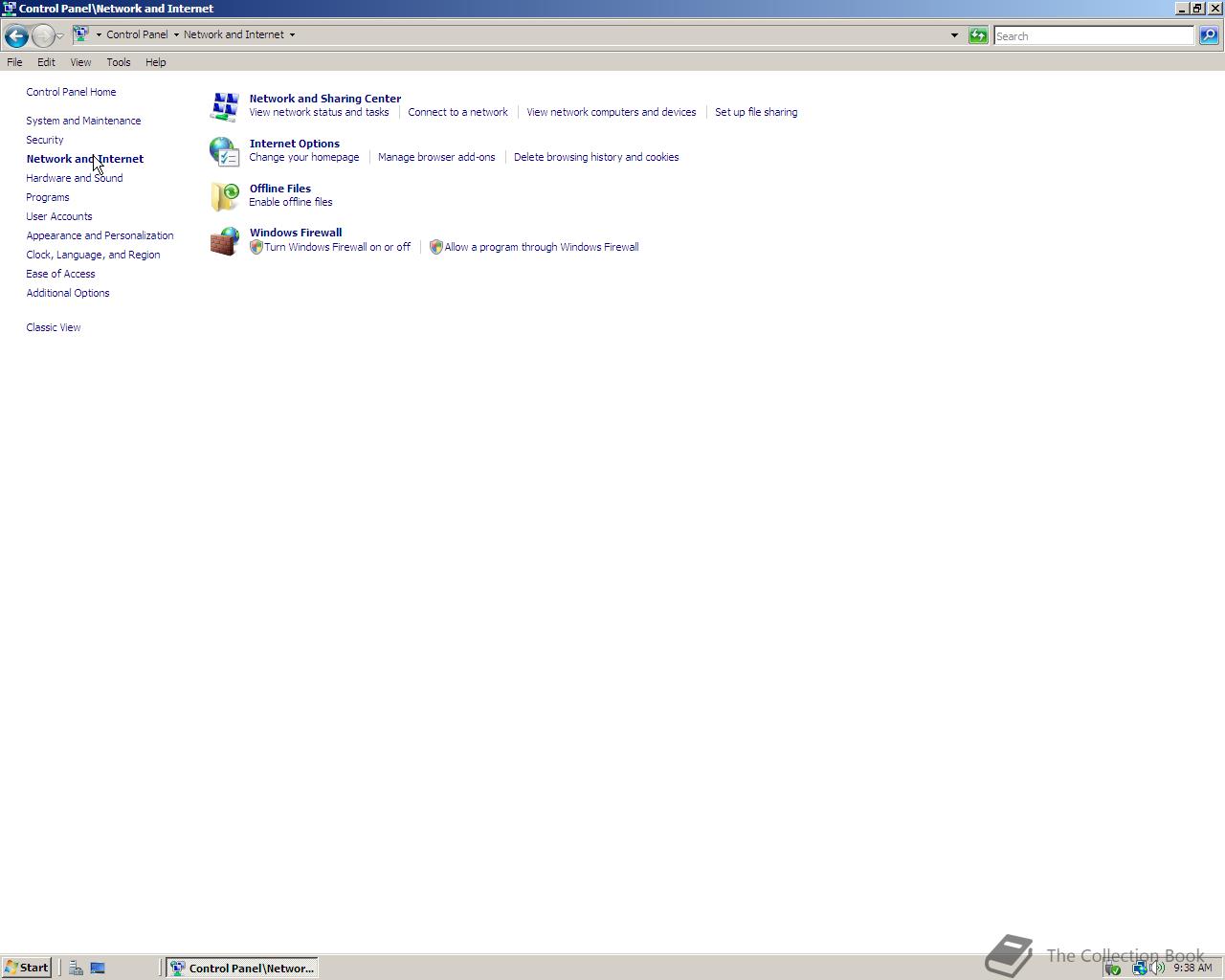Open the address bar history dropdown
Viewport: 1225px width, 980px height.
(x=954, y=35)
